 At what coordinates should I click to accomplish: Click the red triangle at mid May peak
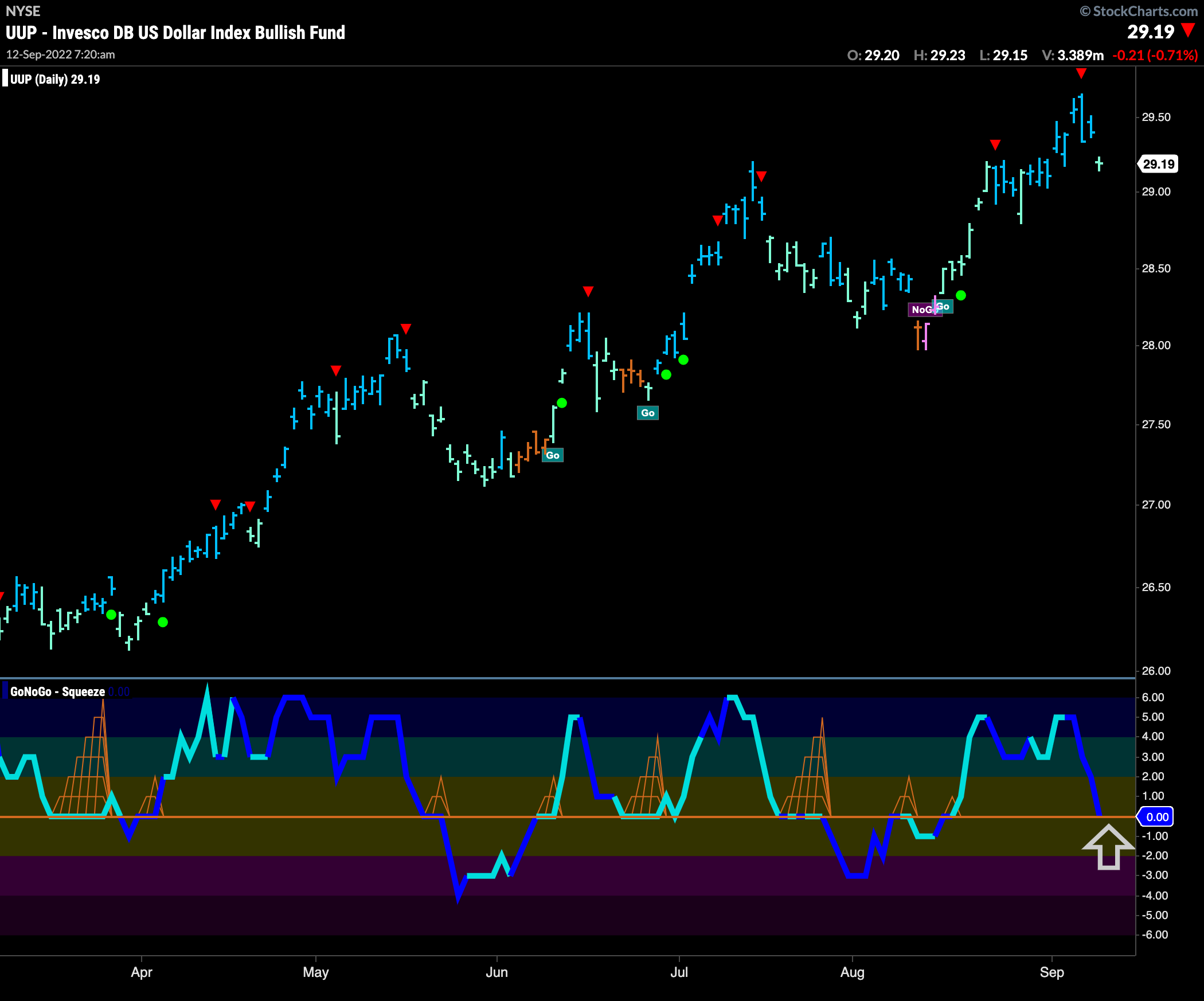(406, 329)
